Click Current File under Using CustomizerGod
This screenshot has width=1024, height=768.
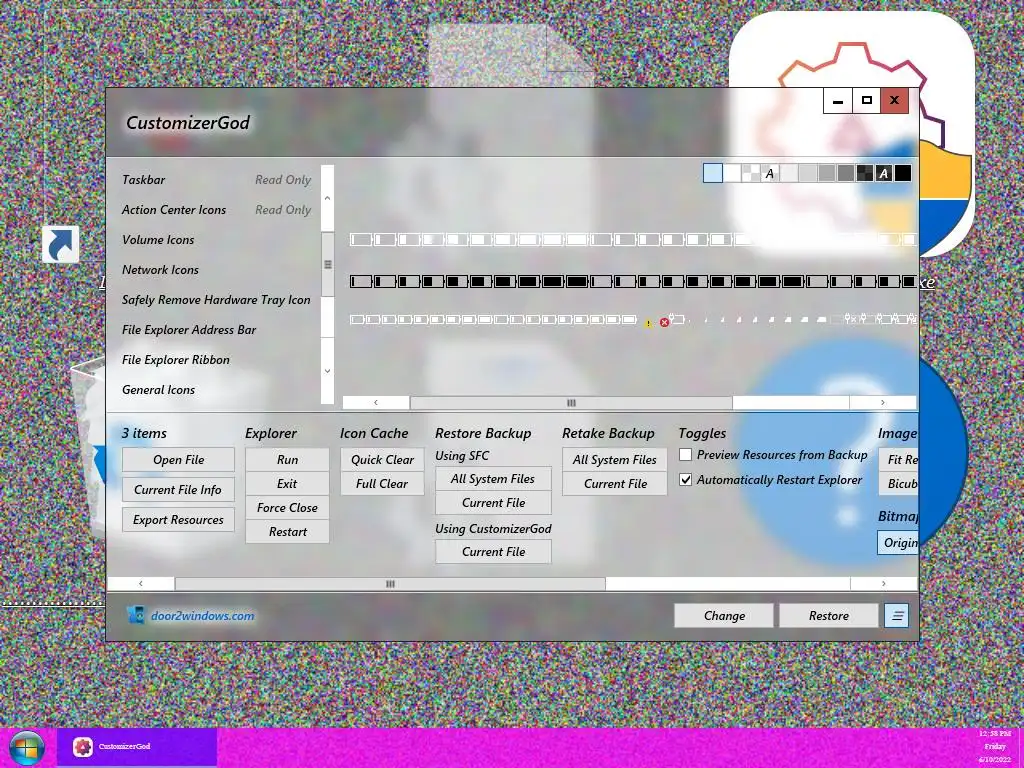493,551
